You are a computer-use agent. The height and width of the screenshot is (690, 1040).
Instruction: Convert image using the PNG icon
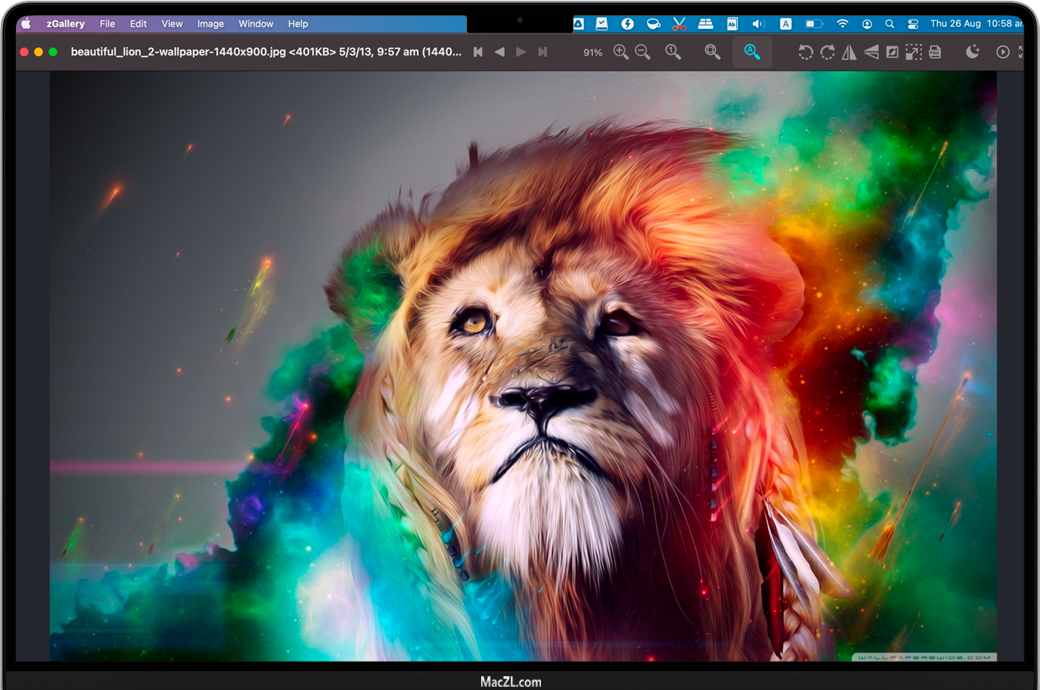click(x=935, y=52)
